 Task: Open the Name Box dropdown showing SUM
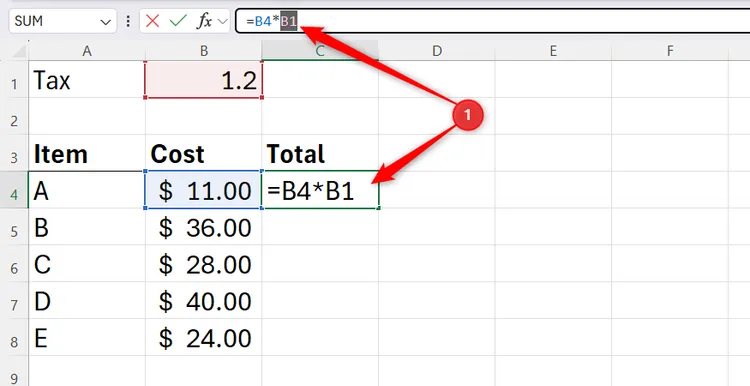[x=105, y=22]
